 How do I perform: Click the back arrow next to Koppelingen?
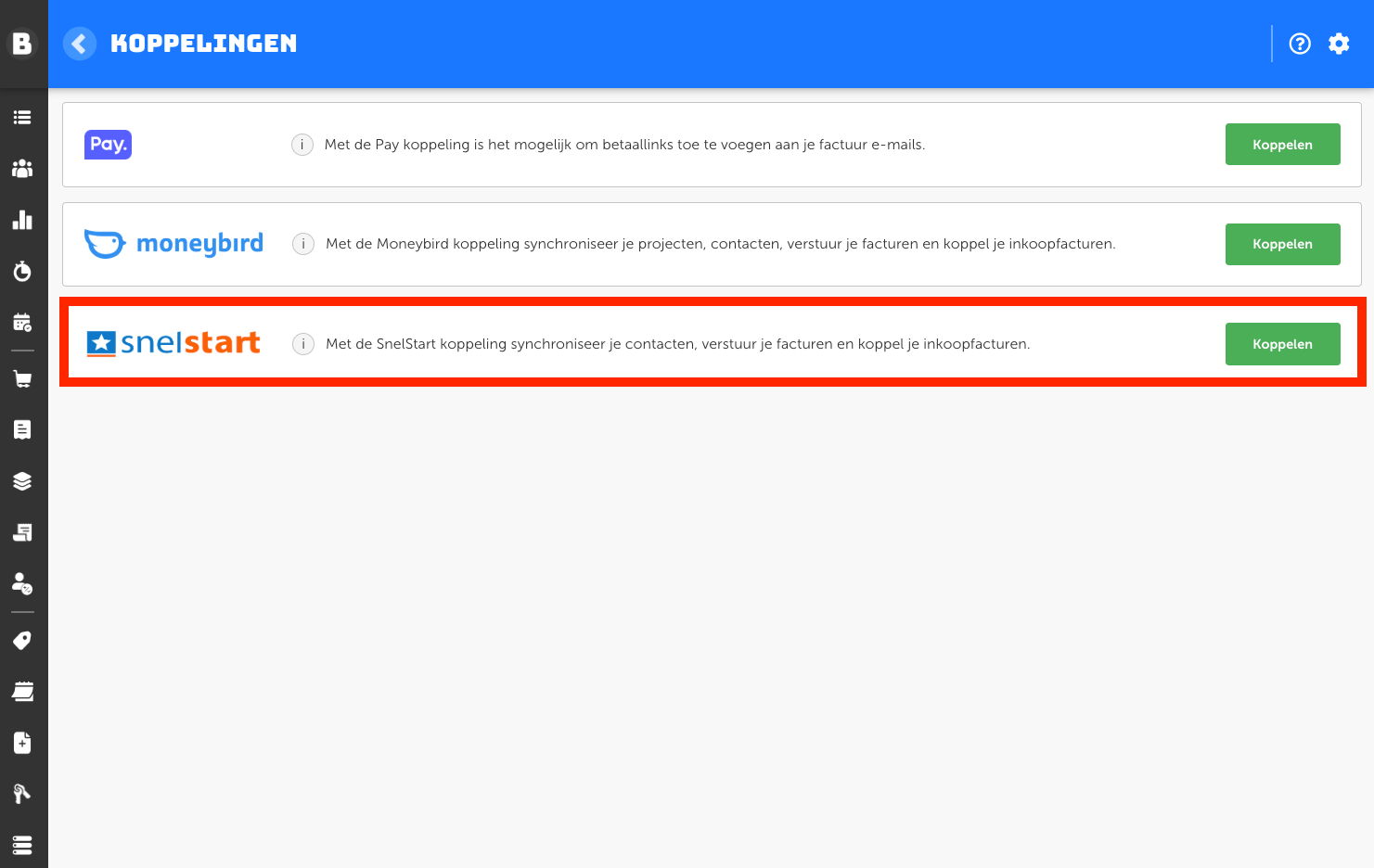pos(80,44)
